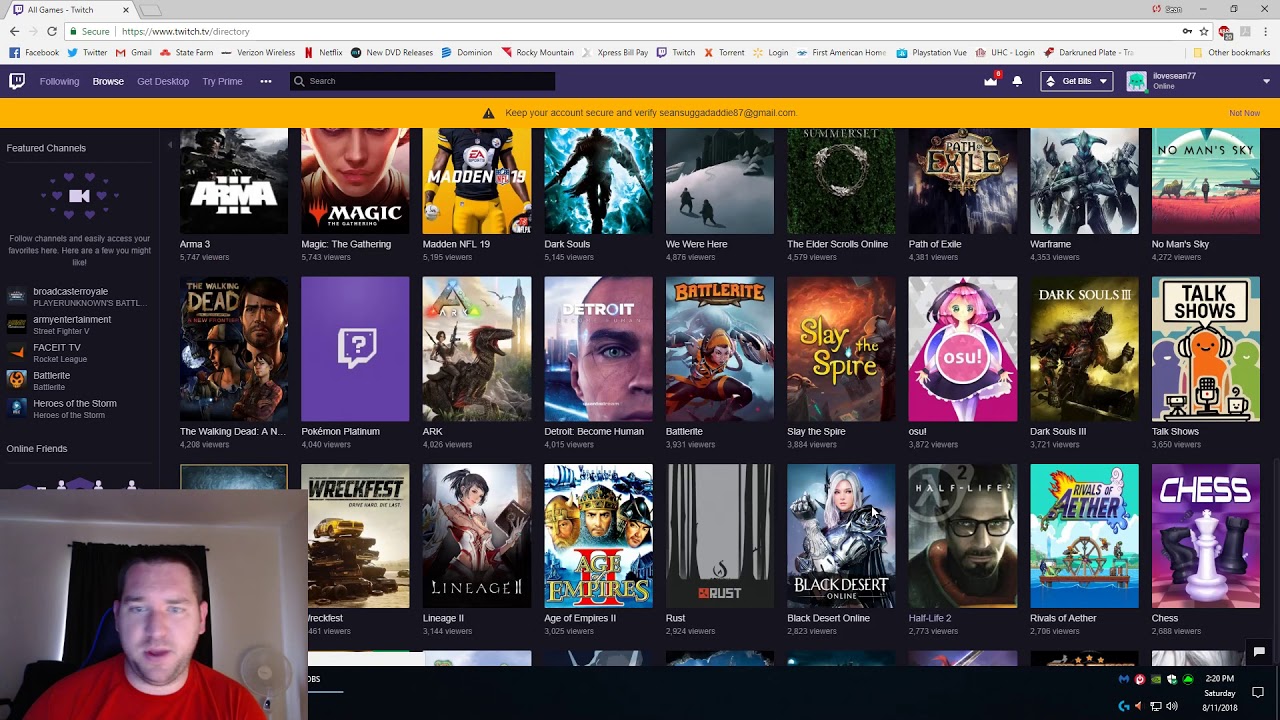Viewport: 1280px width, 720px height.
Task: Reload the page with refresh icon
Action: [54, 31]
